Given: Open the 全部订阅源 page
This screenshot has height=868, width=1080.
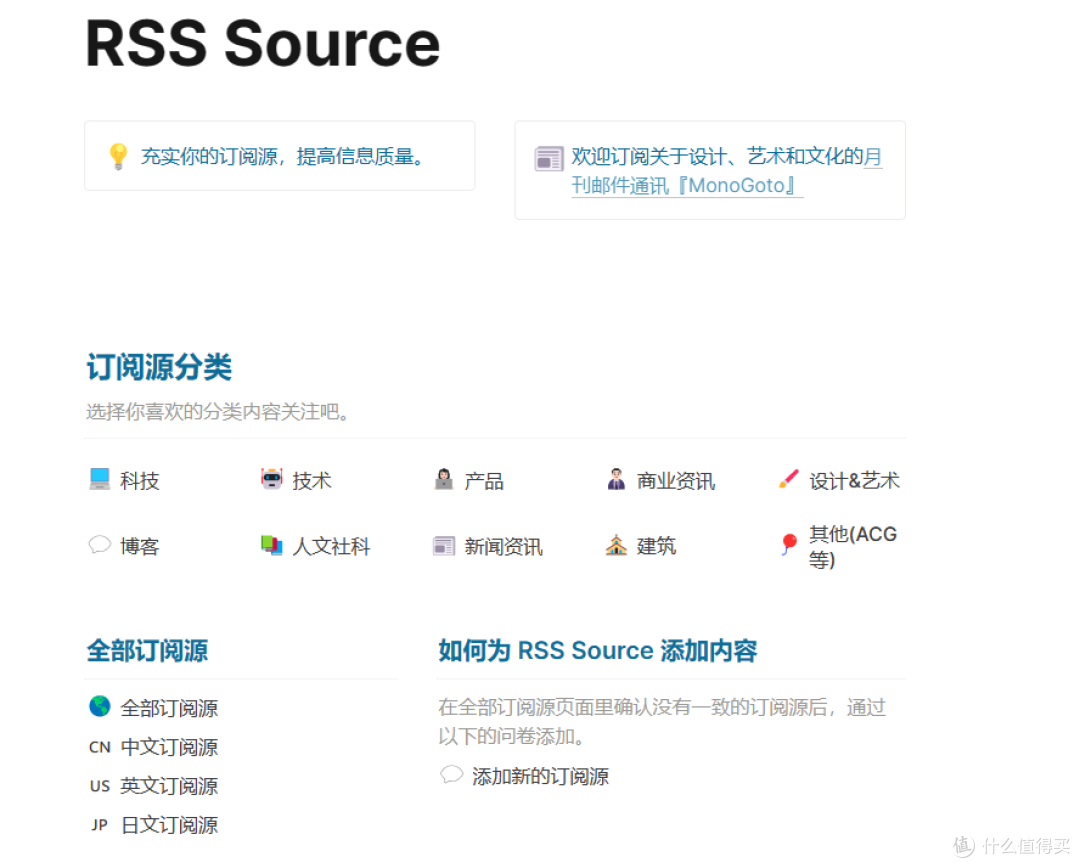Looking at the screenshot, I should [x=168, y=707].
